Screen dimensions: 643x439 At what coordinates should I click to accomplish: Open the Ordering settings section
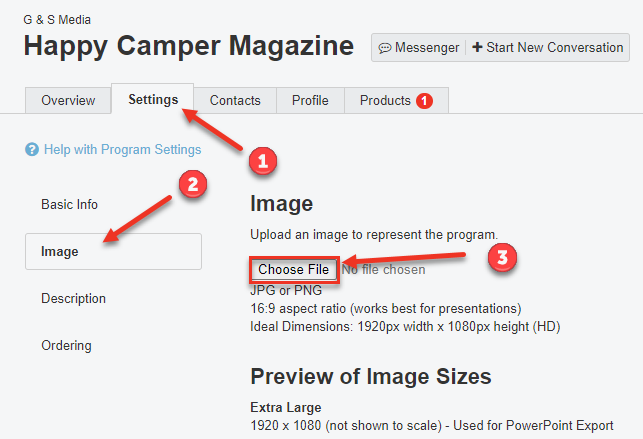click(66, 346)
